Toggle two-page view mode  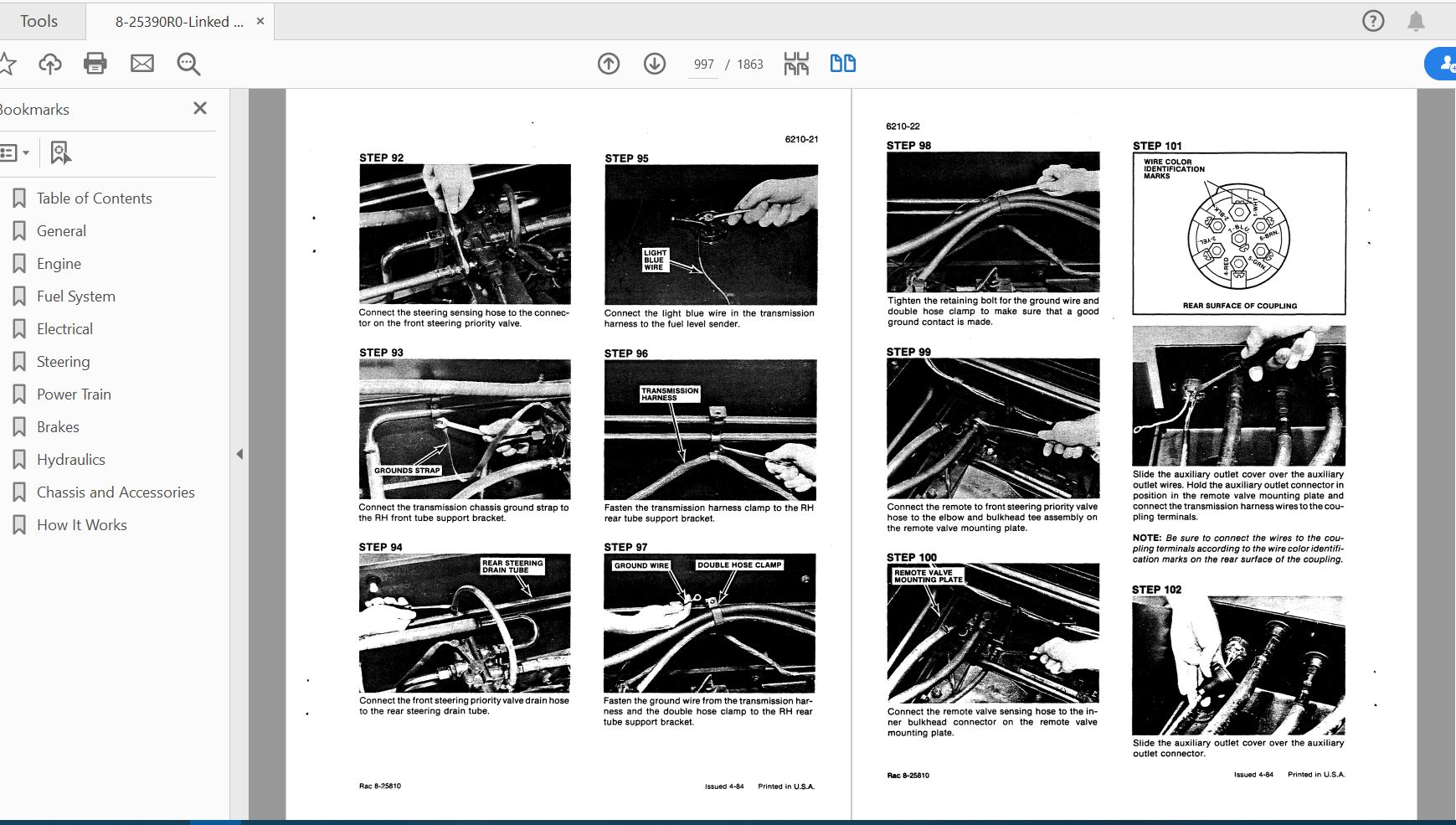point(842,64)
